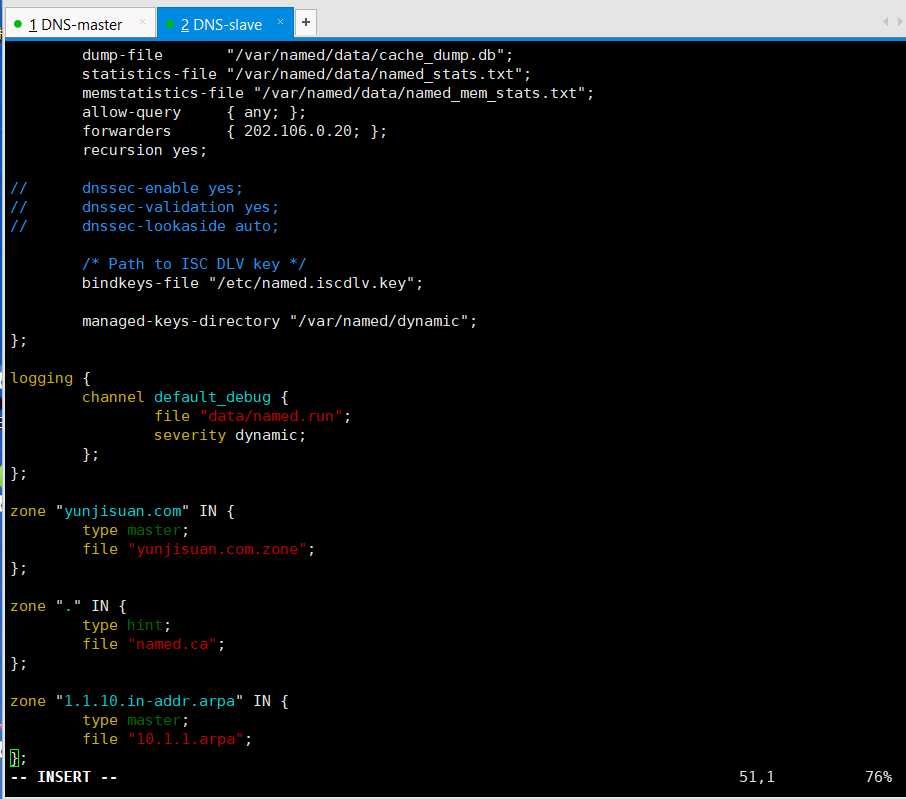Click bindkeys-file named.iscdlv.key line
Screen dimensions: 906x799
(252, 283)
